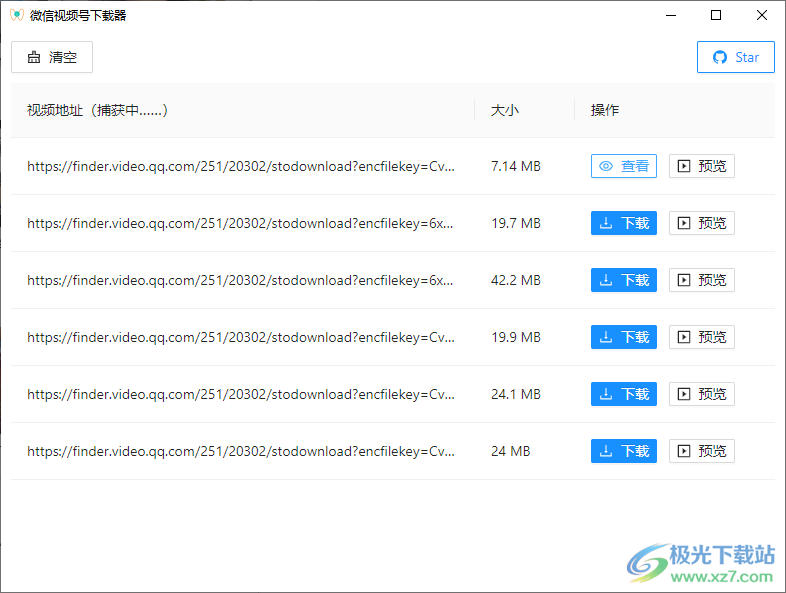Click the 24 MB size cell

pos(510,451)
